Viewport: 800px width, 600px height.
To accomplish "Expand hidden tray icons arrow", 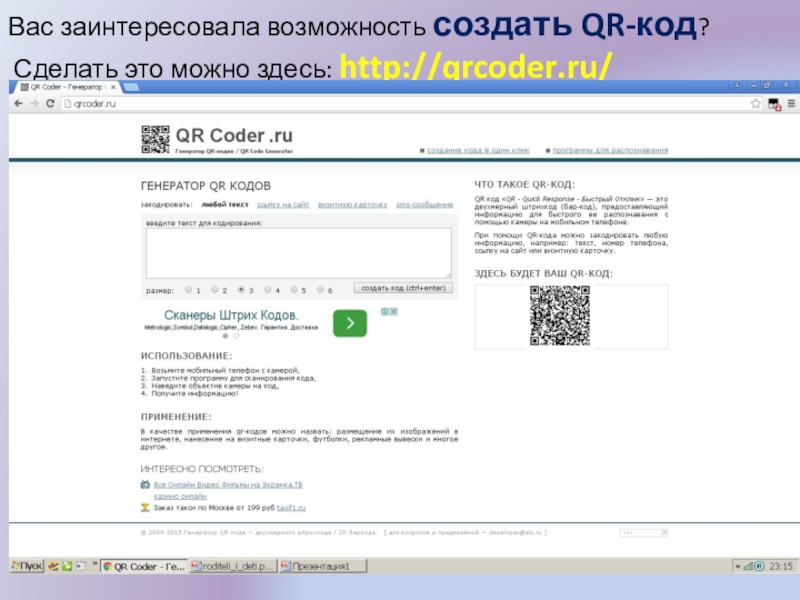I will tap(738, 566).
